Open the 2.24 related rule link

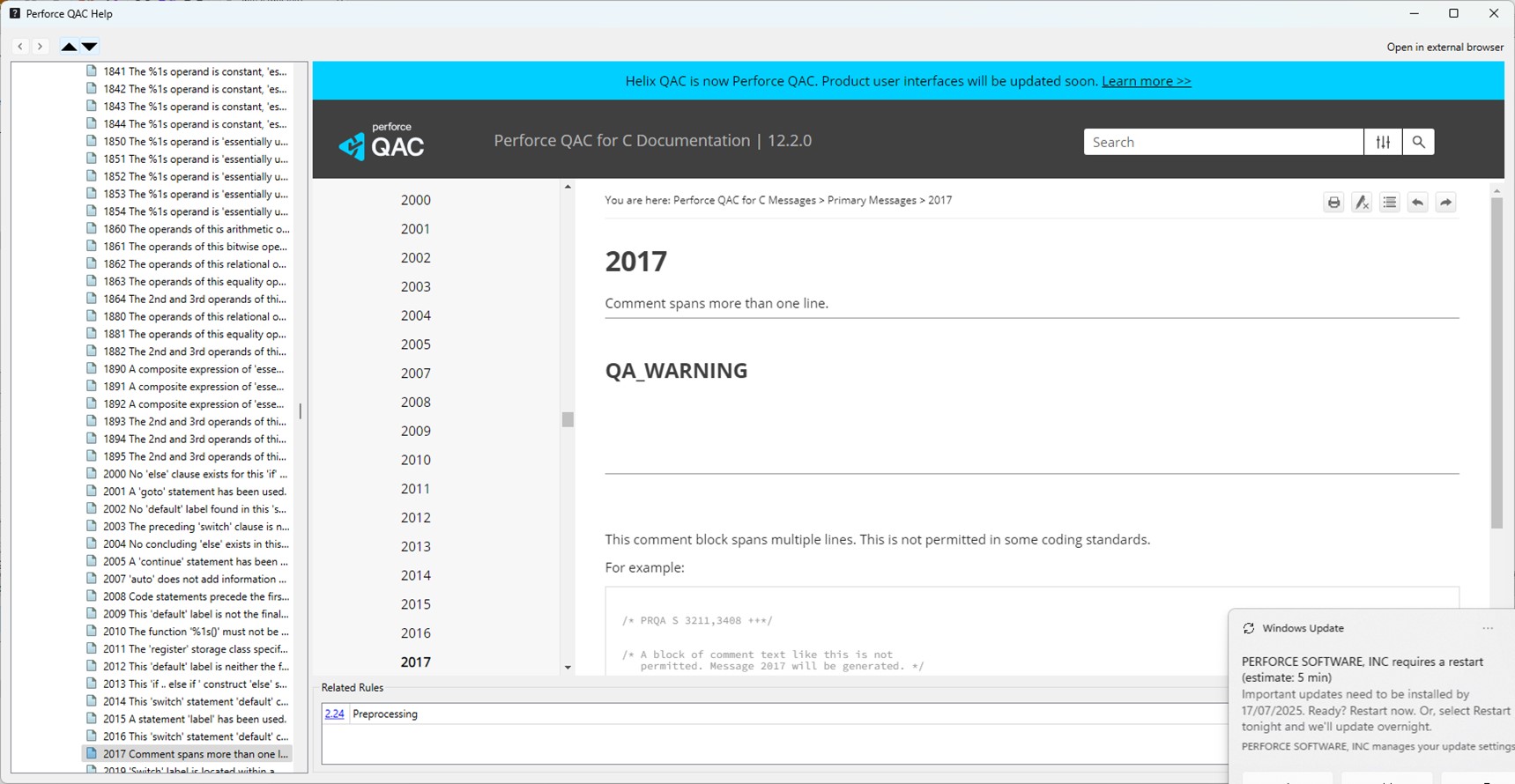pos(334,714)
